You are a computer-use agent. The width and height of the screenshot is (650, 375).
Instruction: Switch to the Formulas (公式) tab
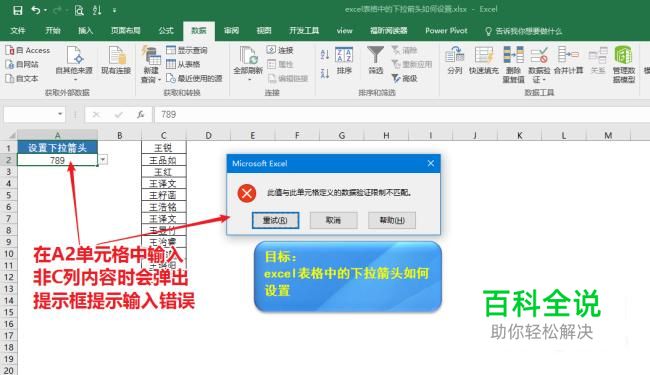[x=166, y=31]
